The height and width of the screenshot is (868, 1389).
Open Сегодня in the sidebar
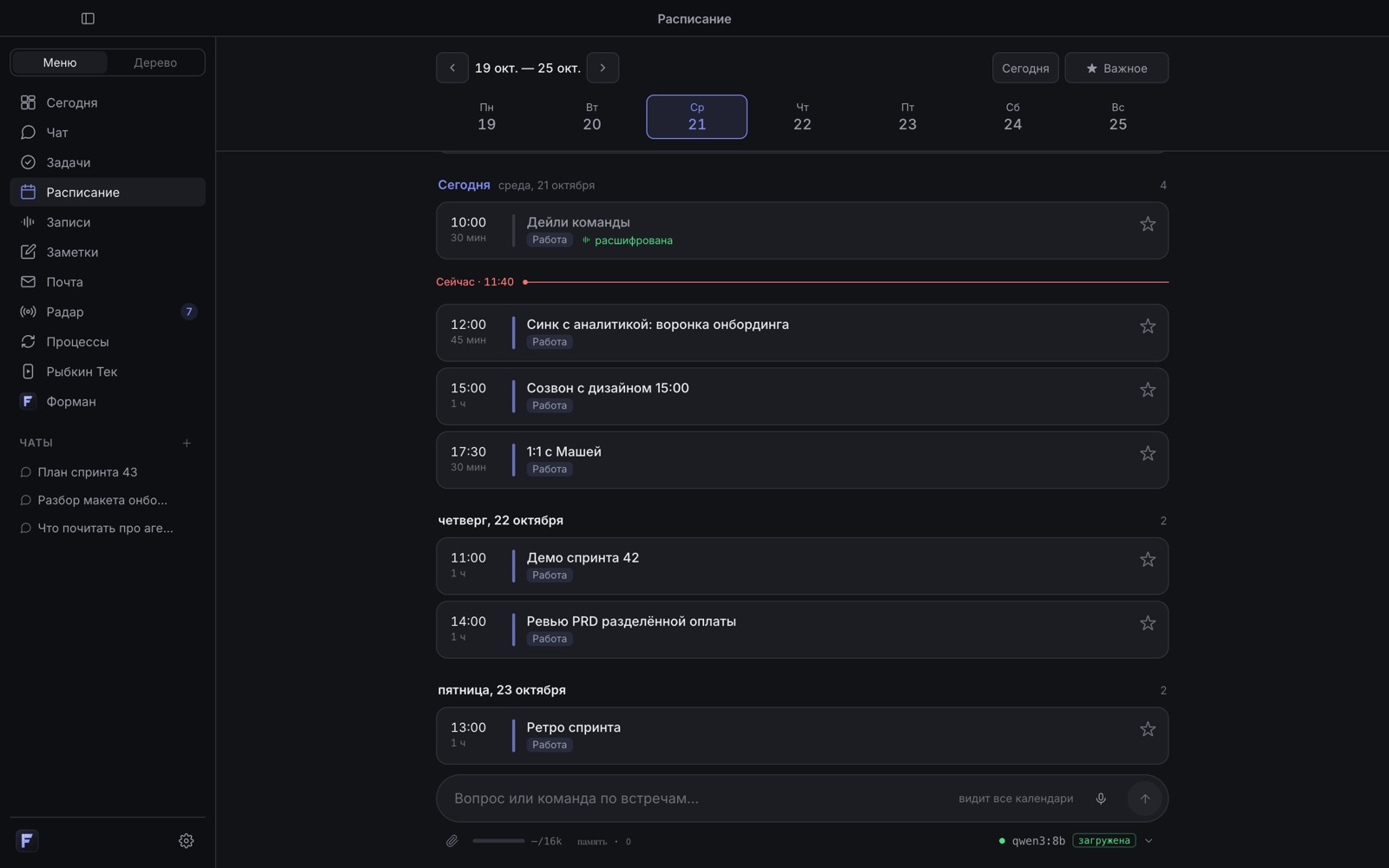[x=108, y=102]
